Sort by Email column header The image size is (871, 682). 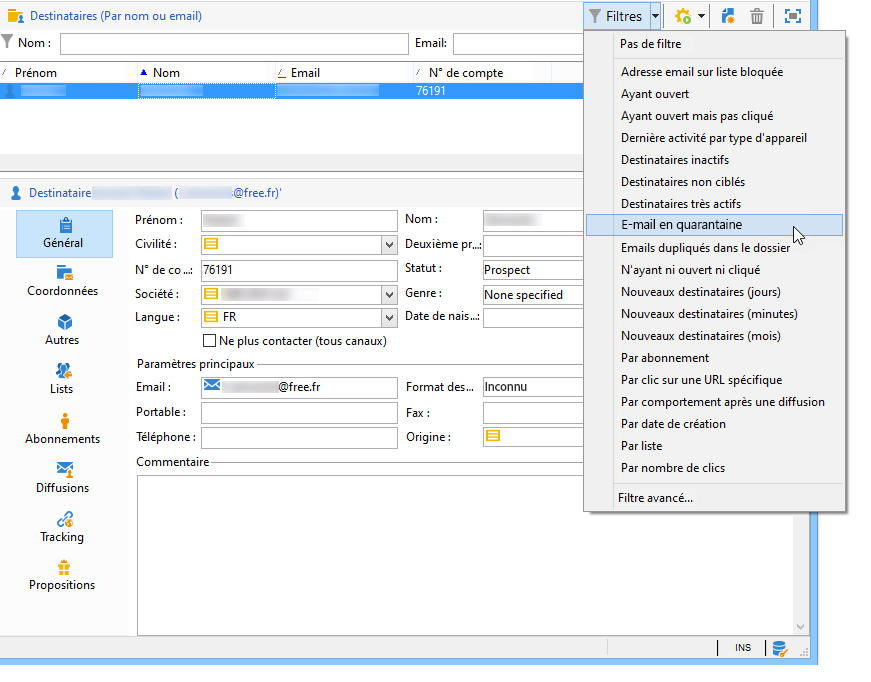point(344,73)
